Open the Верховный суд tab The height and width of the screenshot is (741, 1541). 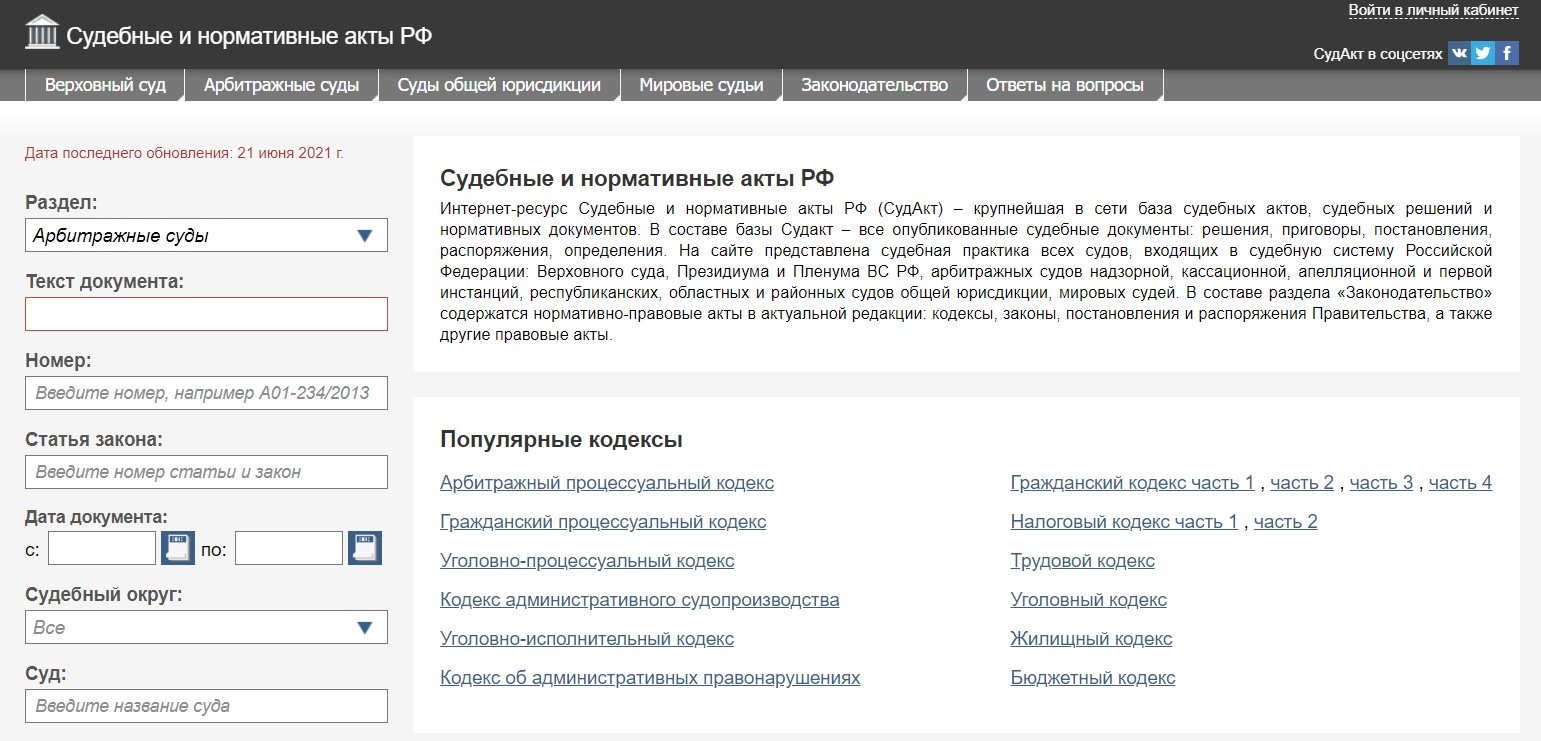click(105, 85)
